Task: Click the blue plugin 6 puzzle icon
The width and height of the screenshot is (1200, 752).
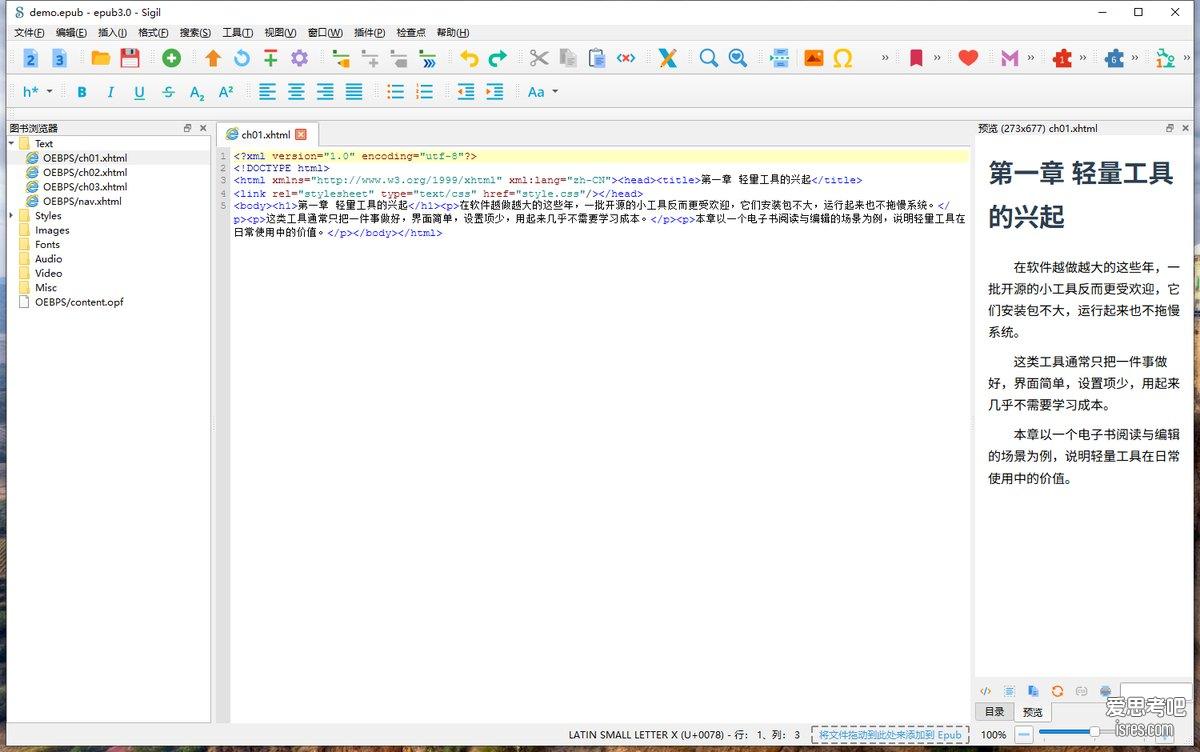Action: click(1115, 58)
